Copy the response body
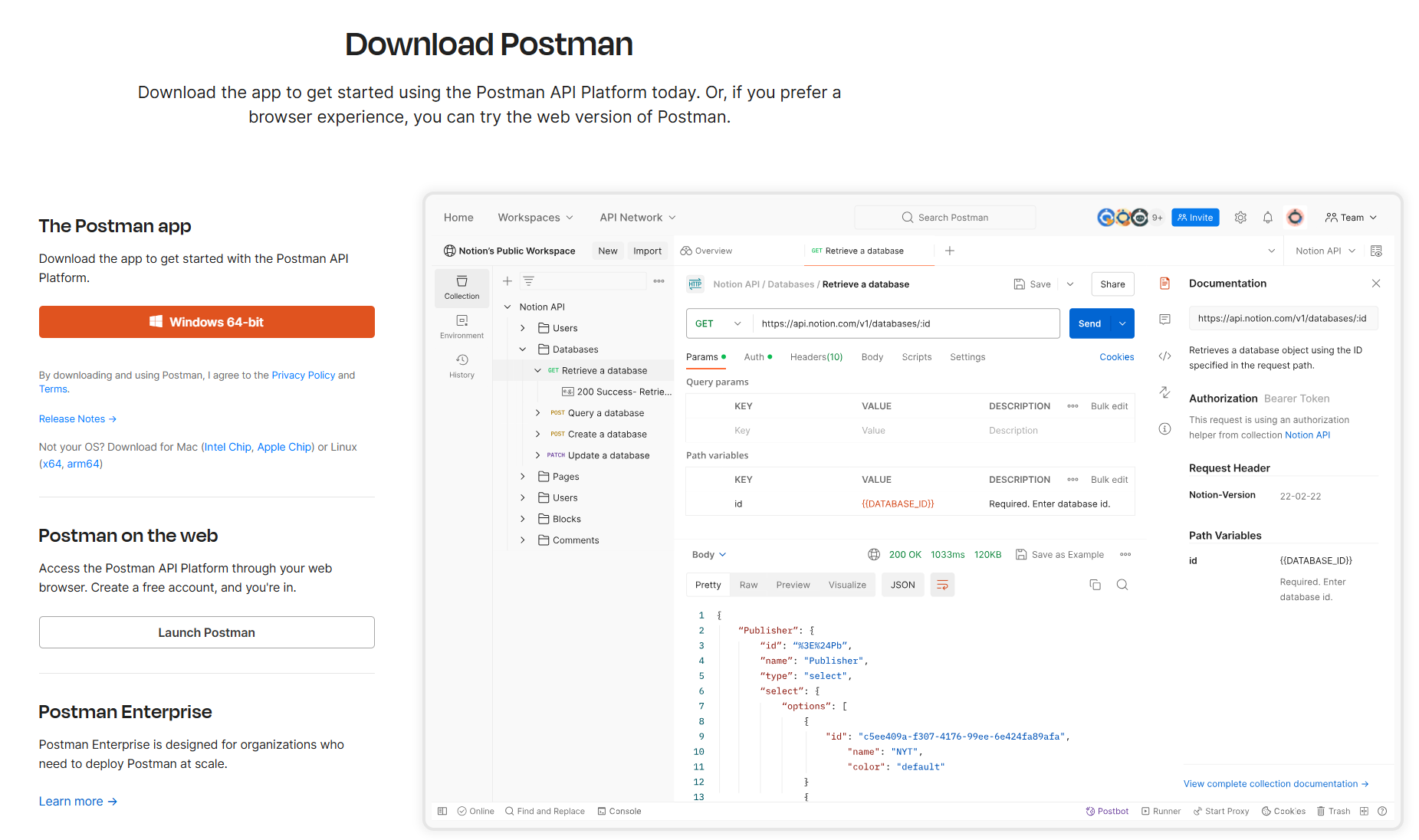 pyautogui.click(x=1095, y=585)
